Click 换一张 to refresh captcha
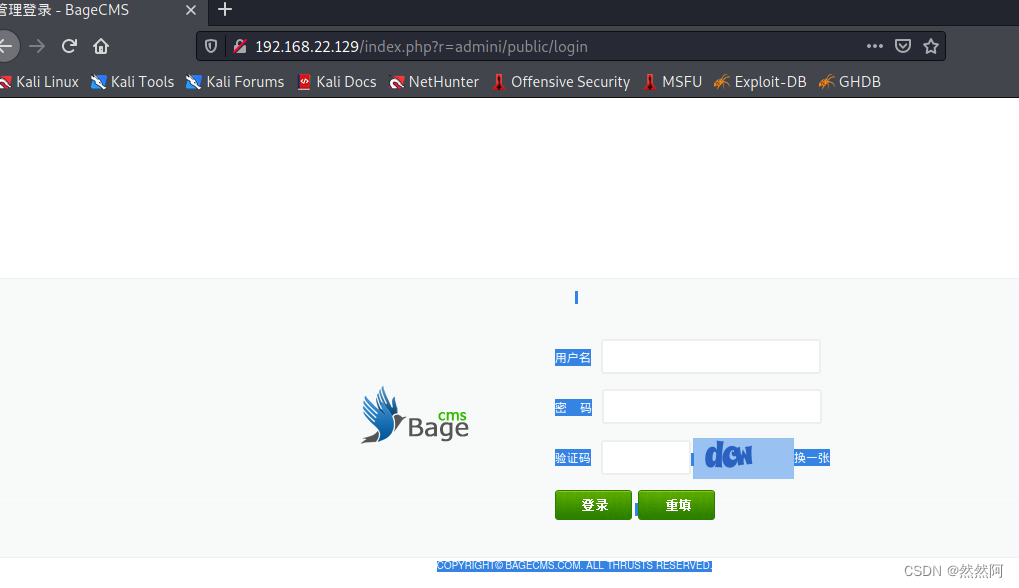Image resolution: width=1019 pixels, height=588 pixels. [x=812, y=458]
